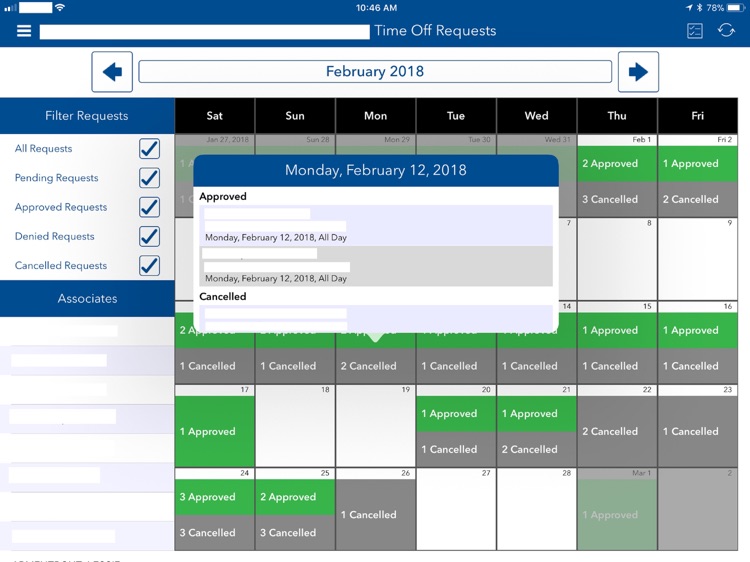Open 1 Approved on Mar 1
This screenshot has width=750, height=562.
pyautogui.click(x=617, y=515)
